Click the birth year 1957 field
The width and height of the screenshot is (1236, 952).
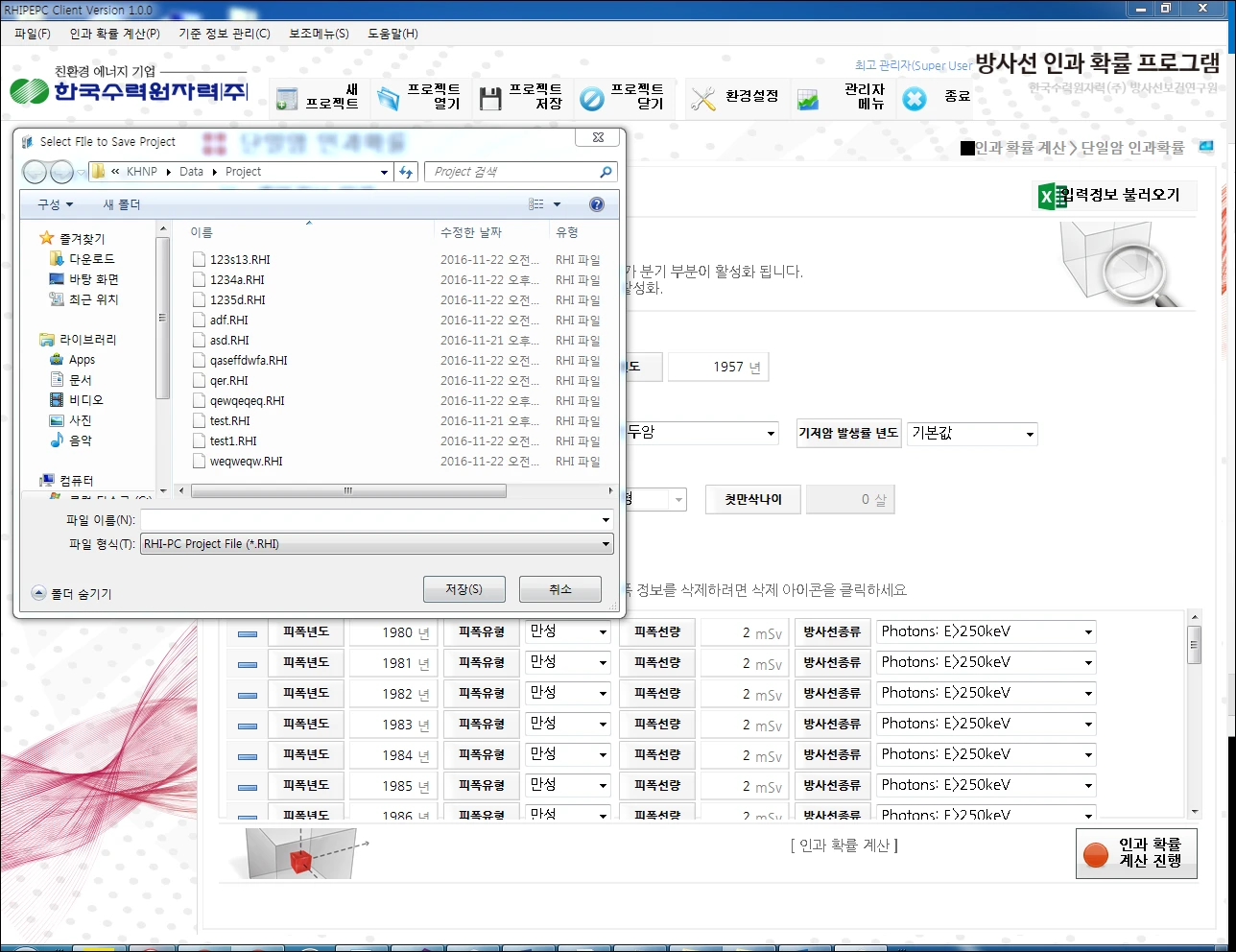(x=718, y=367)
